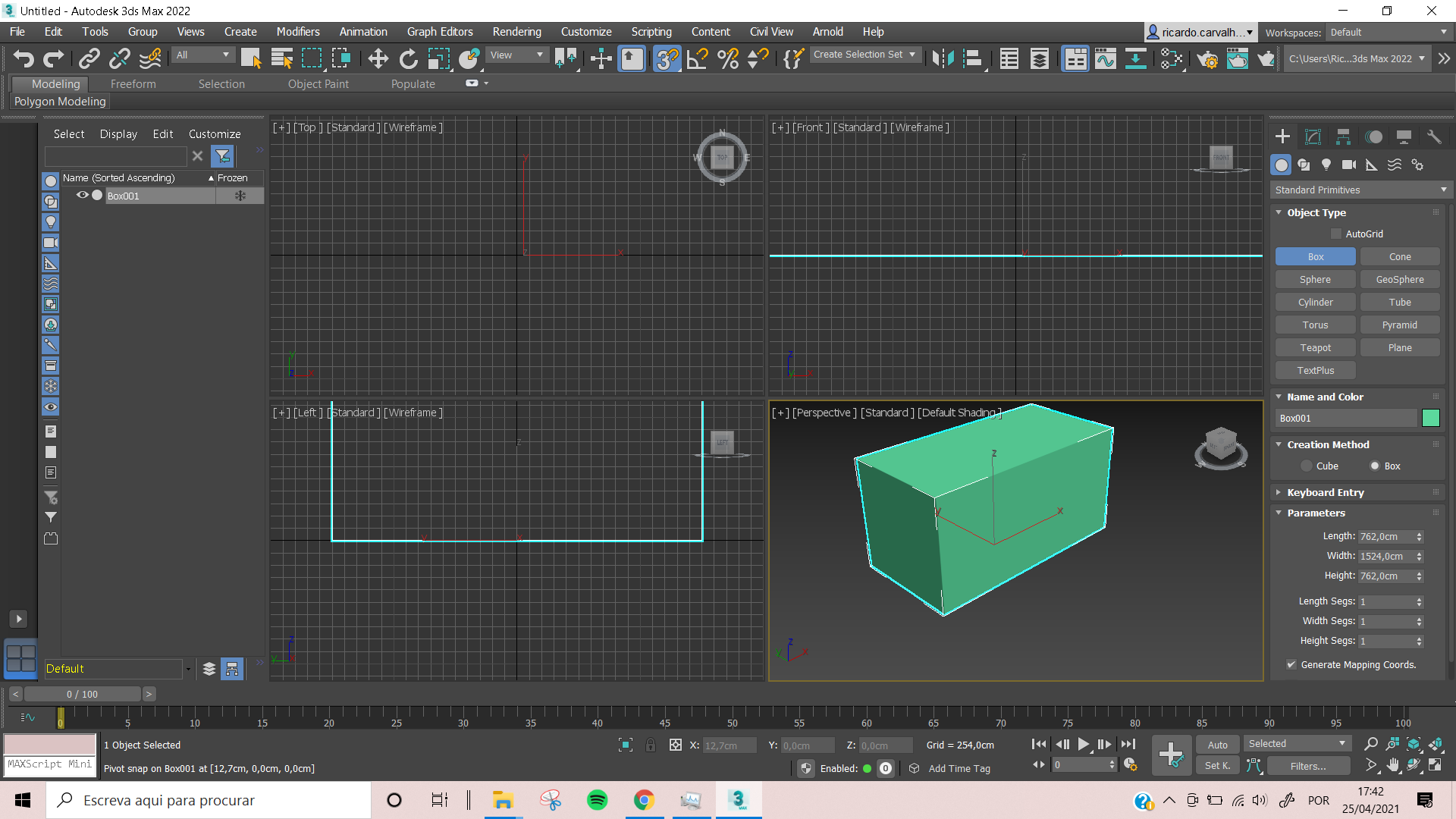The width and height of the screenshot is (1456, 819).
Task: Click the Sphere primitive button
Action: (x=1315, y=280)
